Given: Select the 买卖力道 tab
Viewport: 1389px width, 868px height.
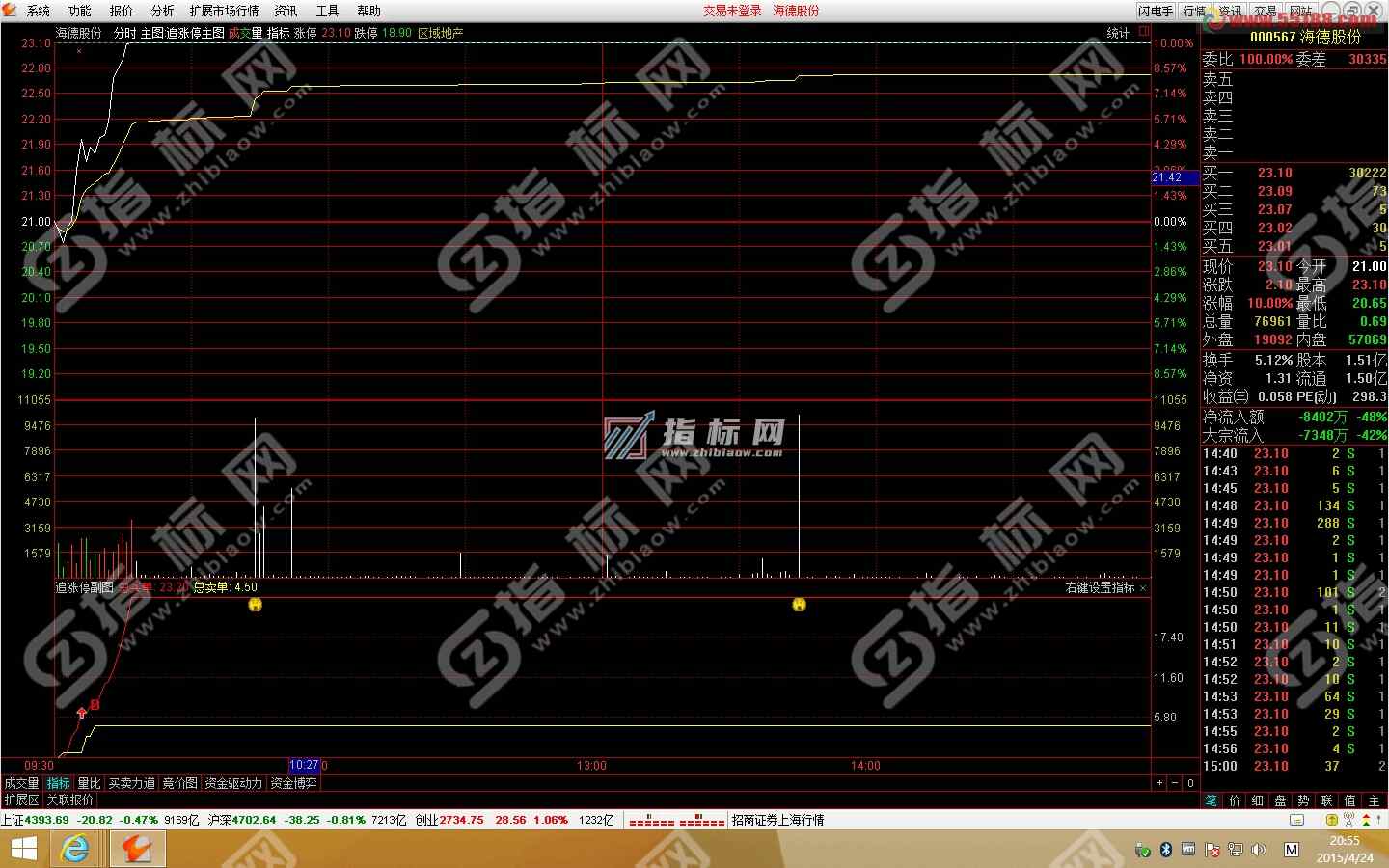Looking at the screenshot, I should pyautogui.click(x=131, y=783).
